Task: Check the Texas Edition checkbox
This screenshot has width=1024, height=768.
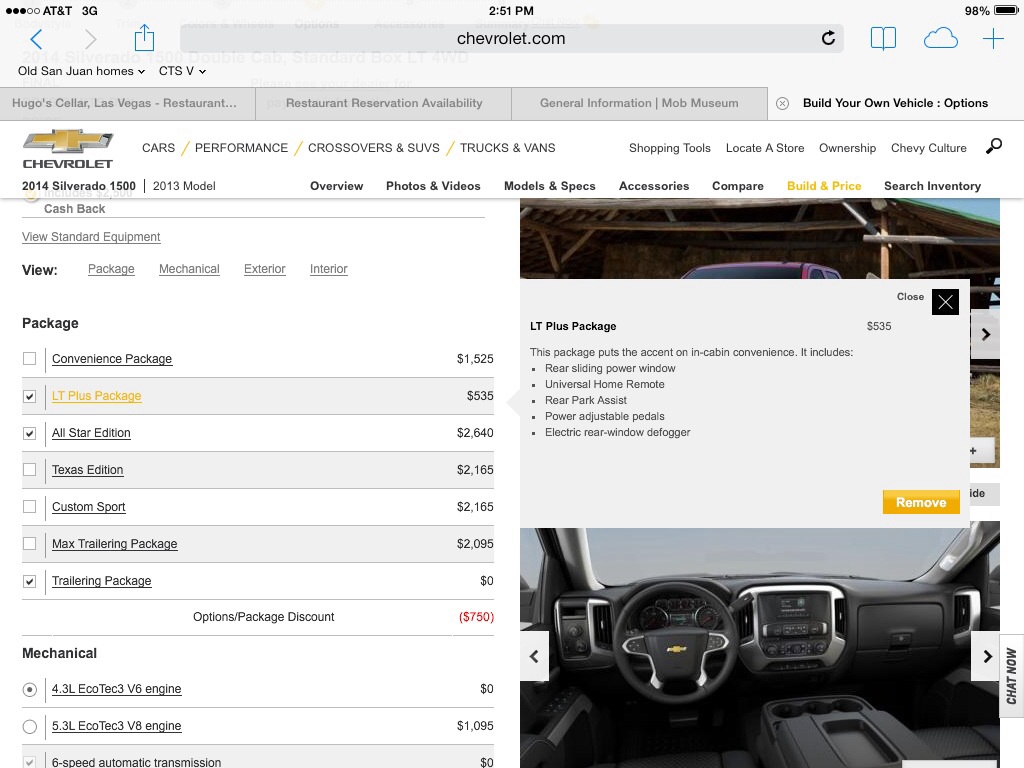Action: 29,470
